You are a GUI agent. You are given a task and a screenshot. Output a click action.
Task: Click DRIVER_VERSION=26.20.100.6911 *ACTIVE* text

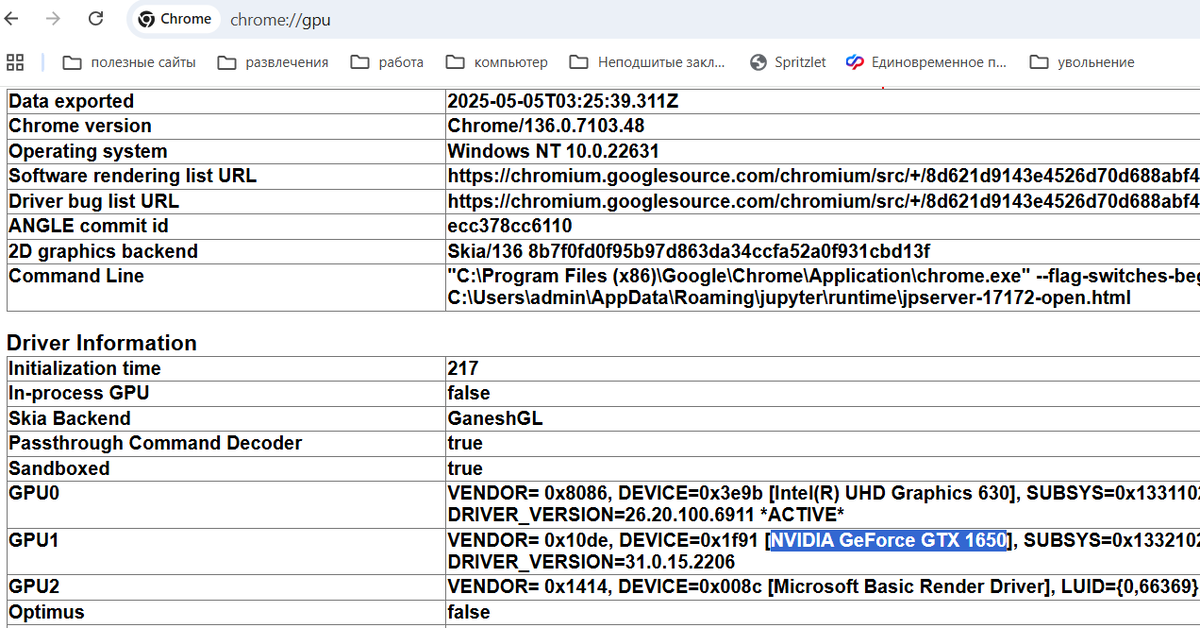tap(646, 514)
